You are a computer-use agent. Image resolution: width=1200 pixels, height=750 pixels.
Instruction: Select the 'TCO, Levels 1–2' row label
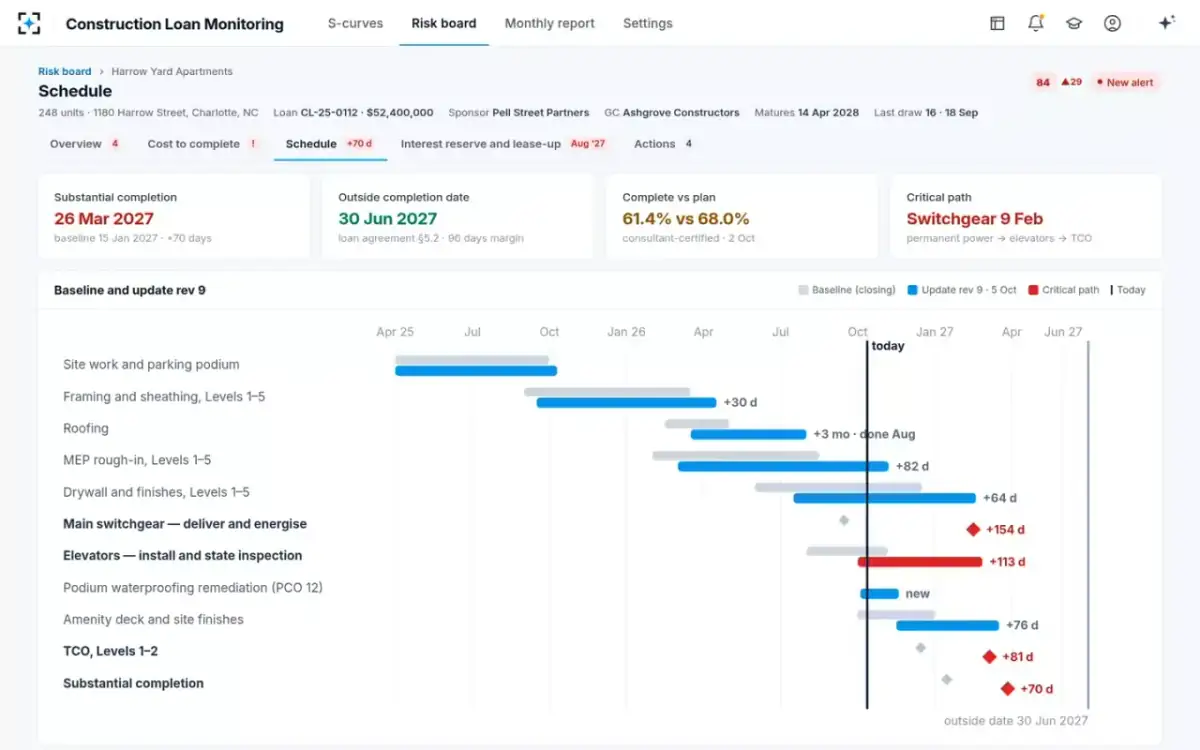pyautogui.click(x=110, y=651)
